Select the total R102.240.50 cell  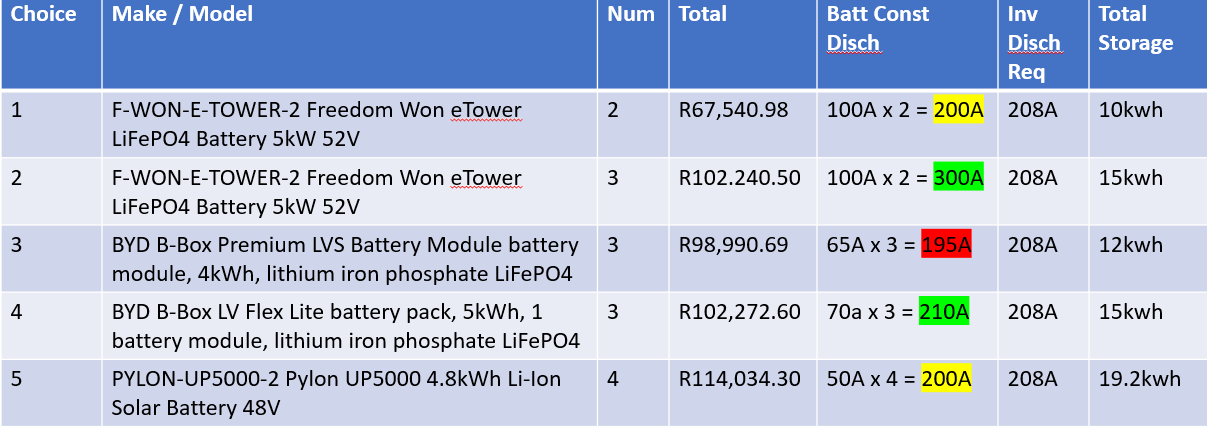(739, 178)
